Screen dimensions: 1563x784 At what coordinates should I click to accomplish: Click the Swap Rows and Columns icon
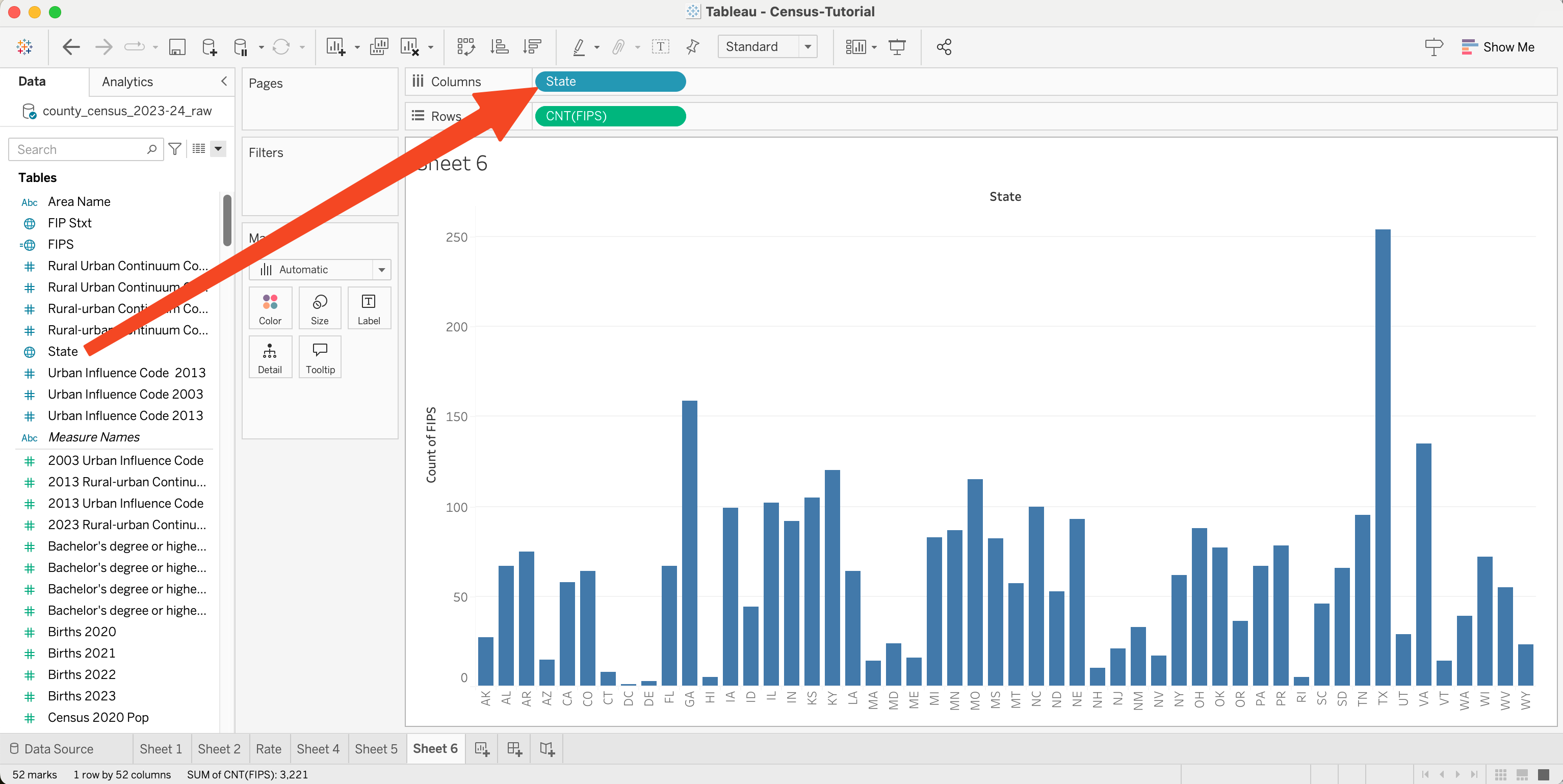tap(465, 47)
